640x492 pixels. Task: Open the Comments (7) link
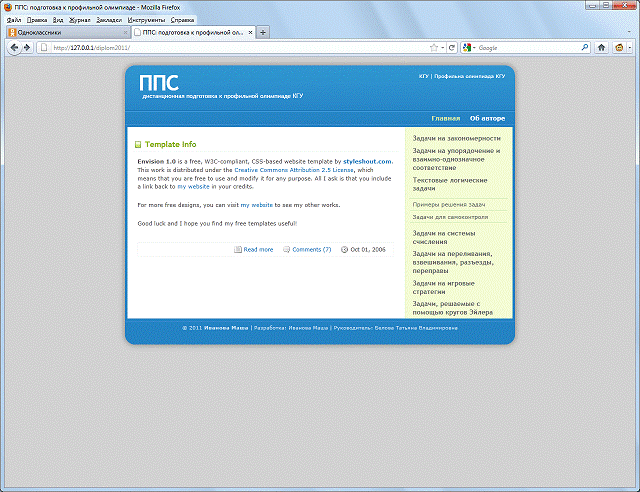click(x=311, y=249)
